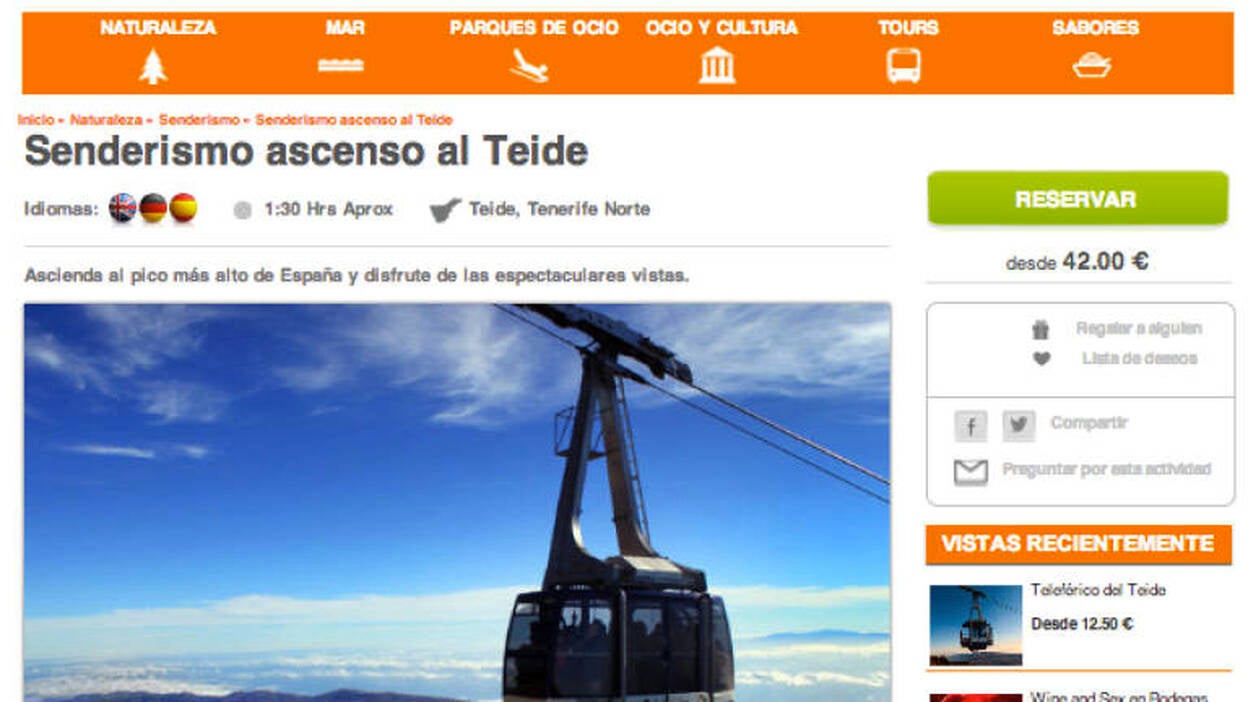The width and height of the screenshot is (1248, 702).
Task: Click the NATURALEZA menu label
Action: pos(158,28)
